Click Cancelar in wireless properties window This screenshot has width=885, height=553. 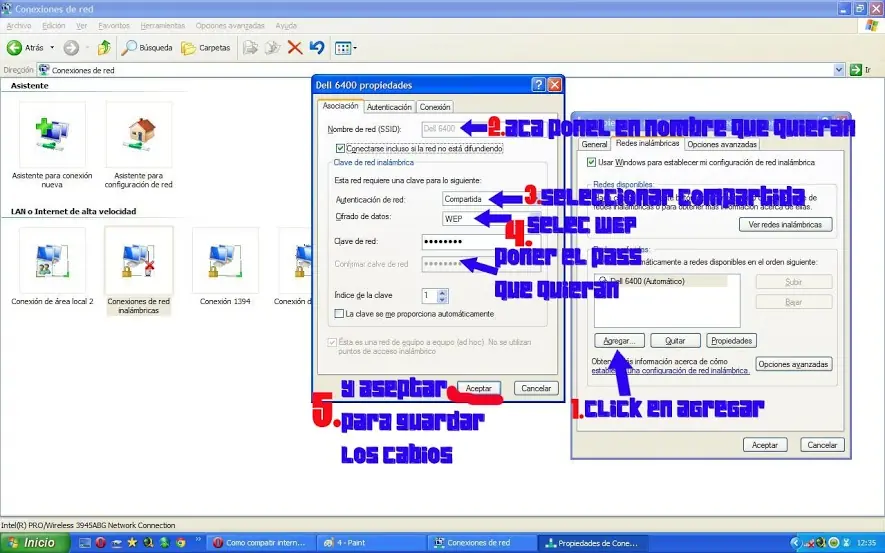822,445
